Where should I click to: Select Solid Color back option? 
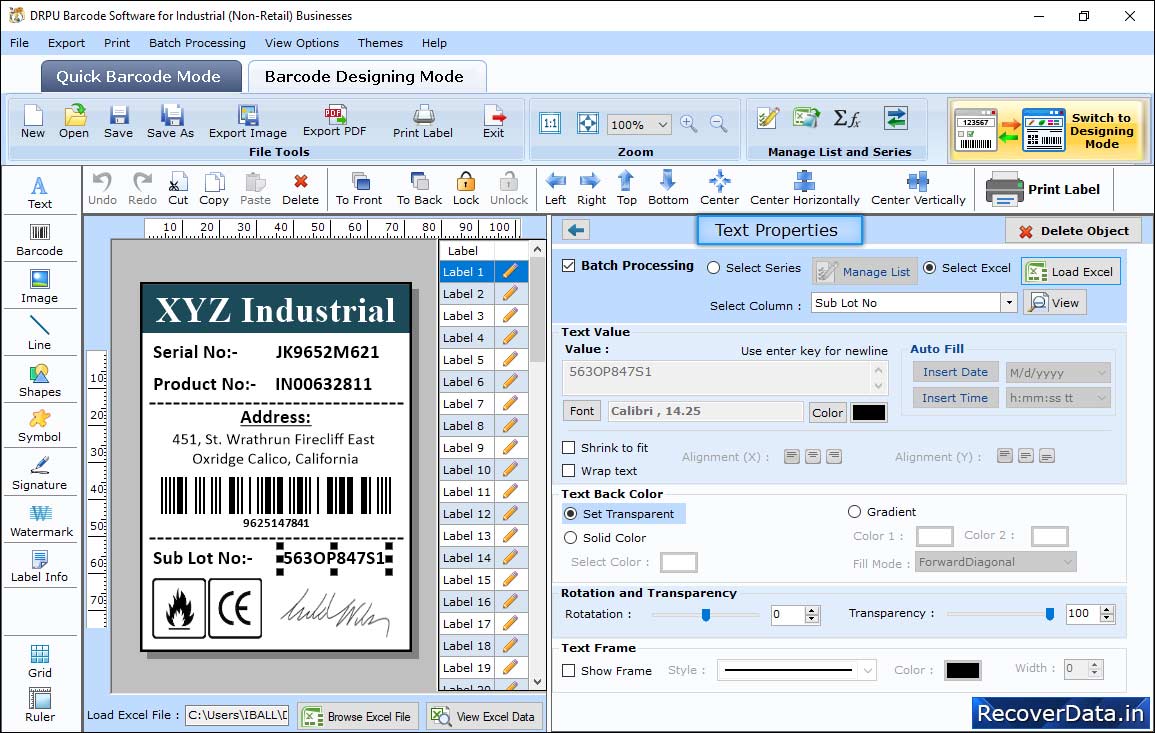coord(570,538)
